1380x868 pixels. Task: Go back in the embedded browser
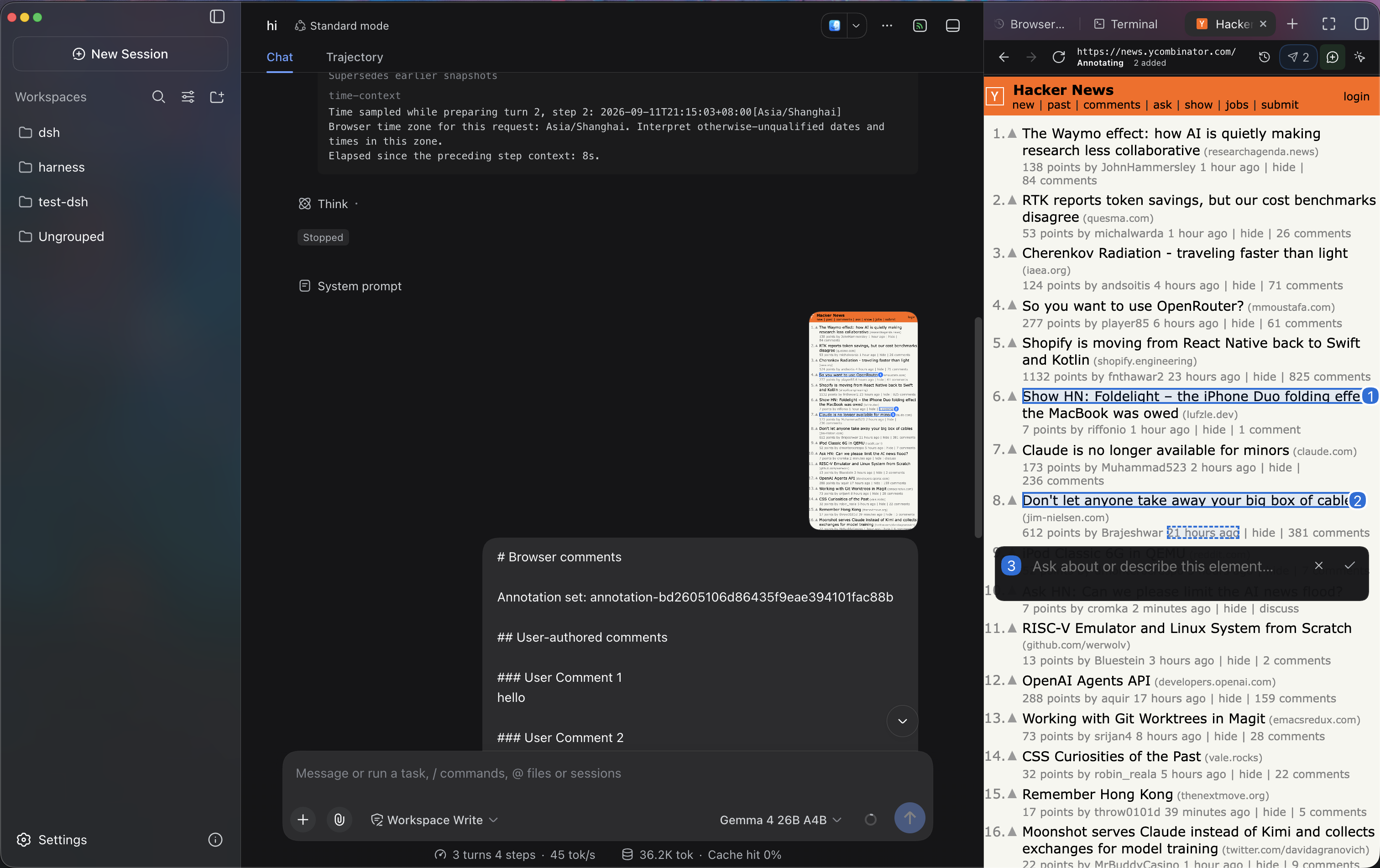1004,58
